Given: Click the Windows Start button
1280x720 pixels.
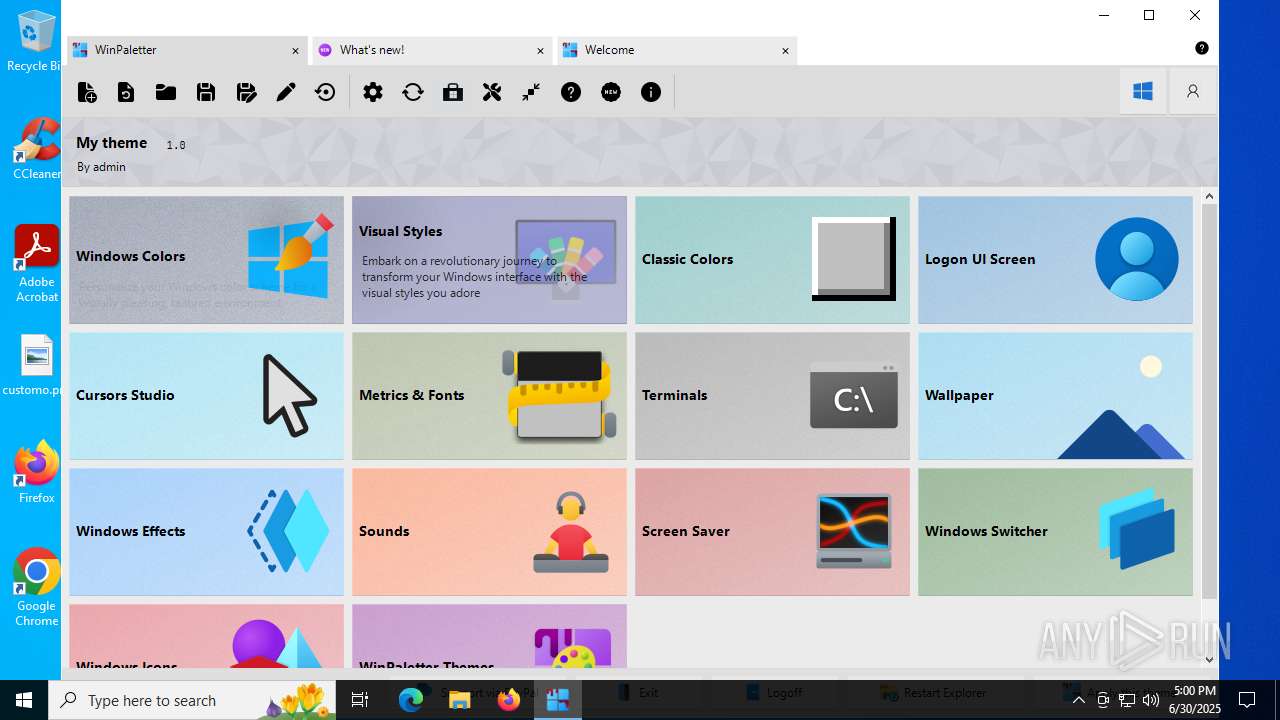Looking at the screenshot, I should 24,700.
